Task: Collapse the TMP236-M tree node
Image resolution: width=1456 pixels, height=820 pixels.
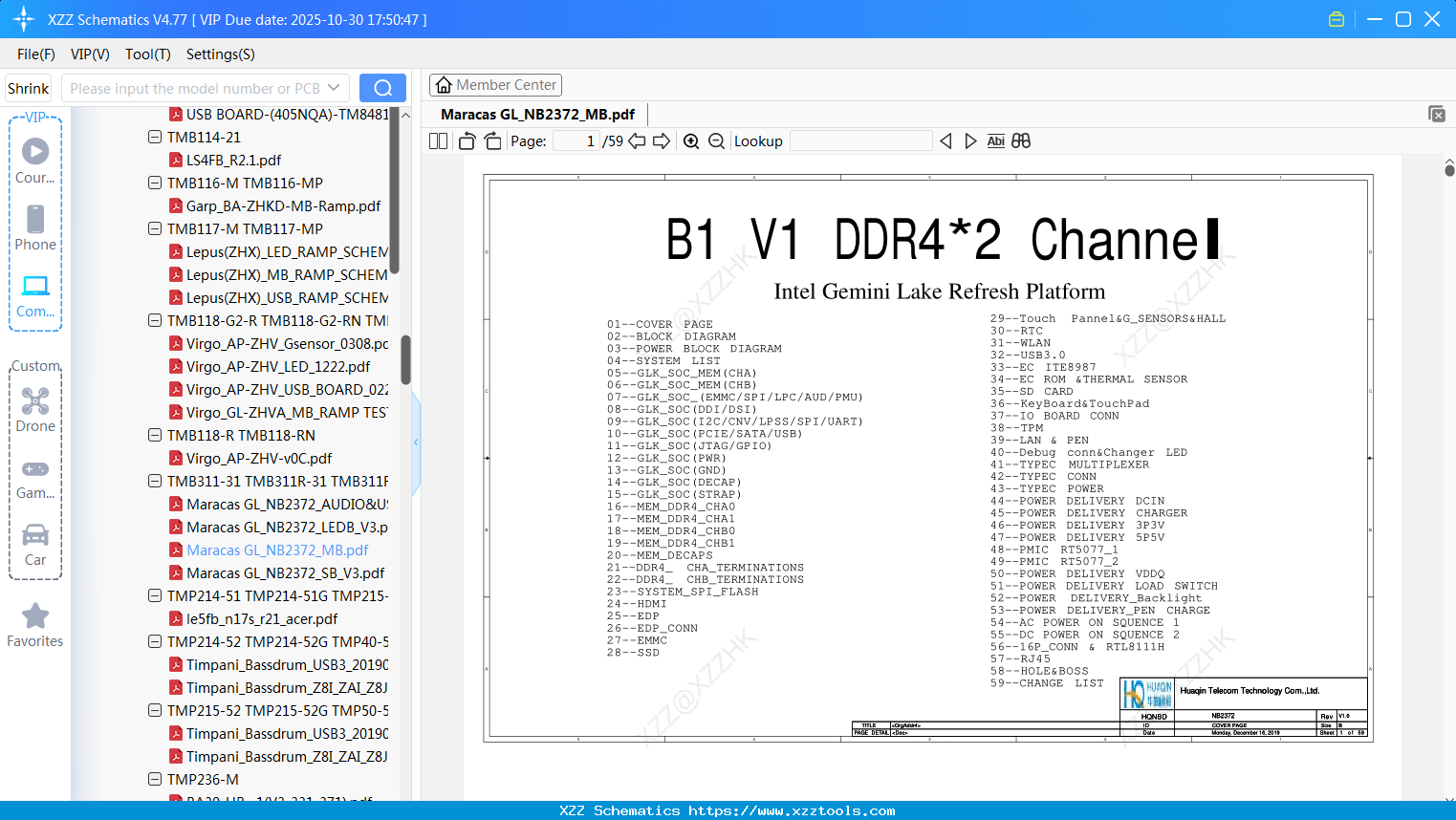Action: pyautogui.click(x=155, y=779)
